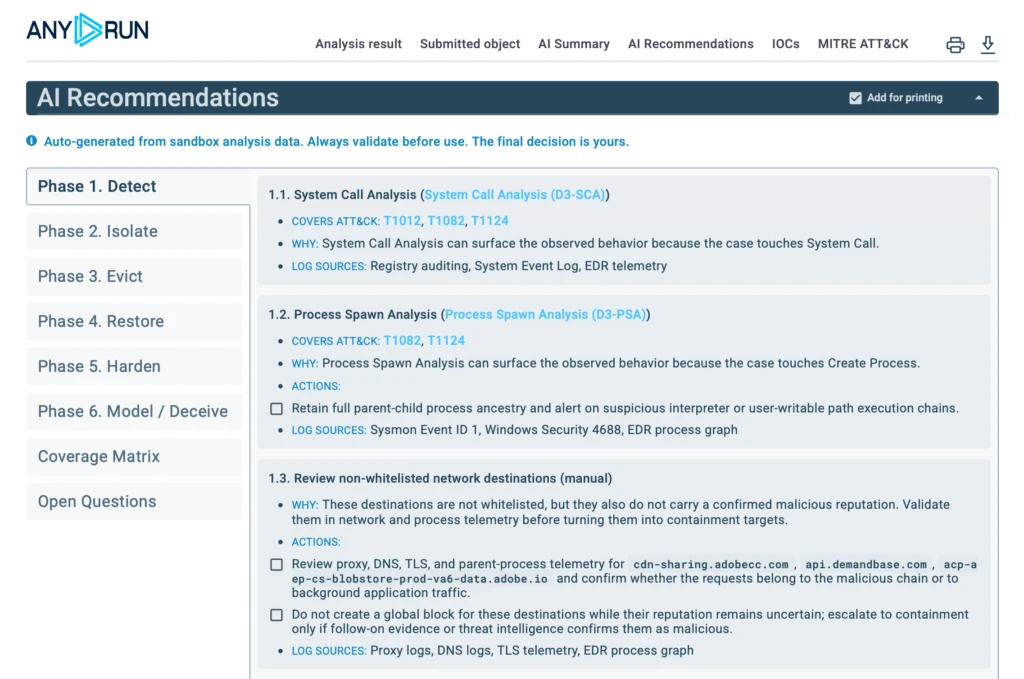
Task: Click the 1.2. Process Spawn Analysis heading
Action: tap(459, 315)
